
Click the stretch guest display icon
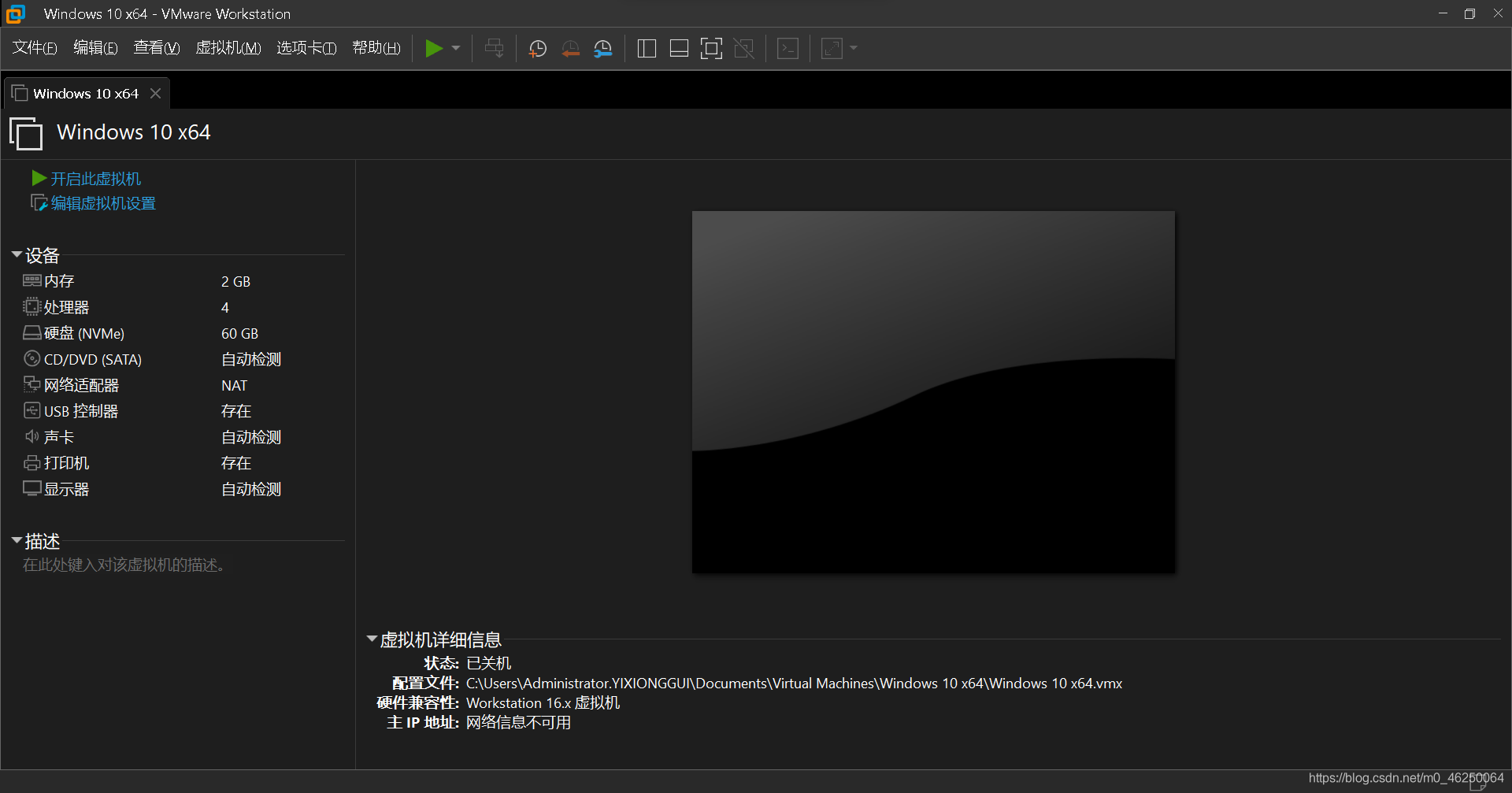832,49
